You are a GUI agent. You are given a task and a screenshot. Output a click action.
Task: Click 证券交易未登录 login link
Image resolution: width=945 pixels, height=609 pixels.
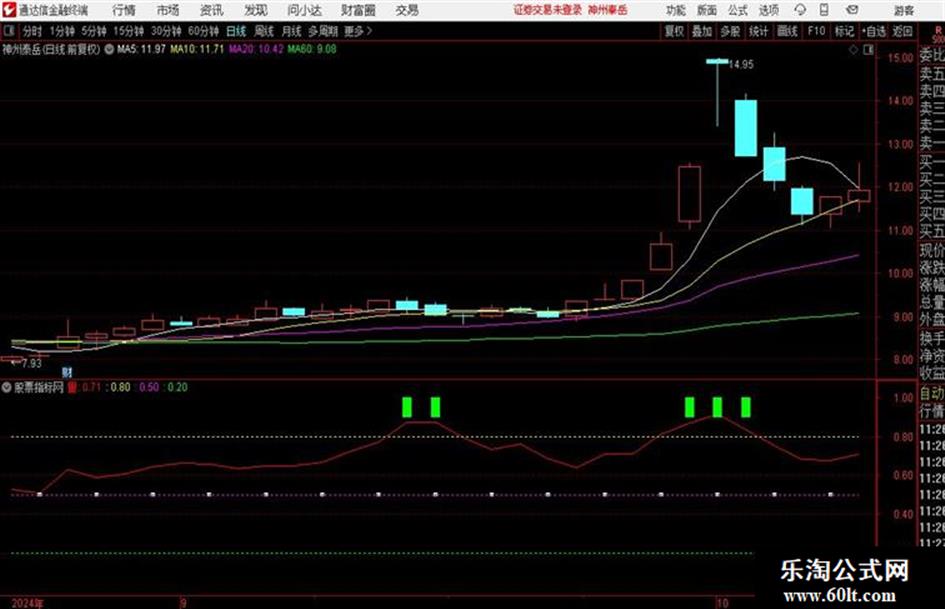548,10
